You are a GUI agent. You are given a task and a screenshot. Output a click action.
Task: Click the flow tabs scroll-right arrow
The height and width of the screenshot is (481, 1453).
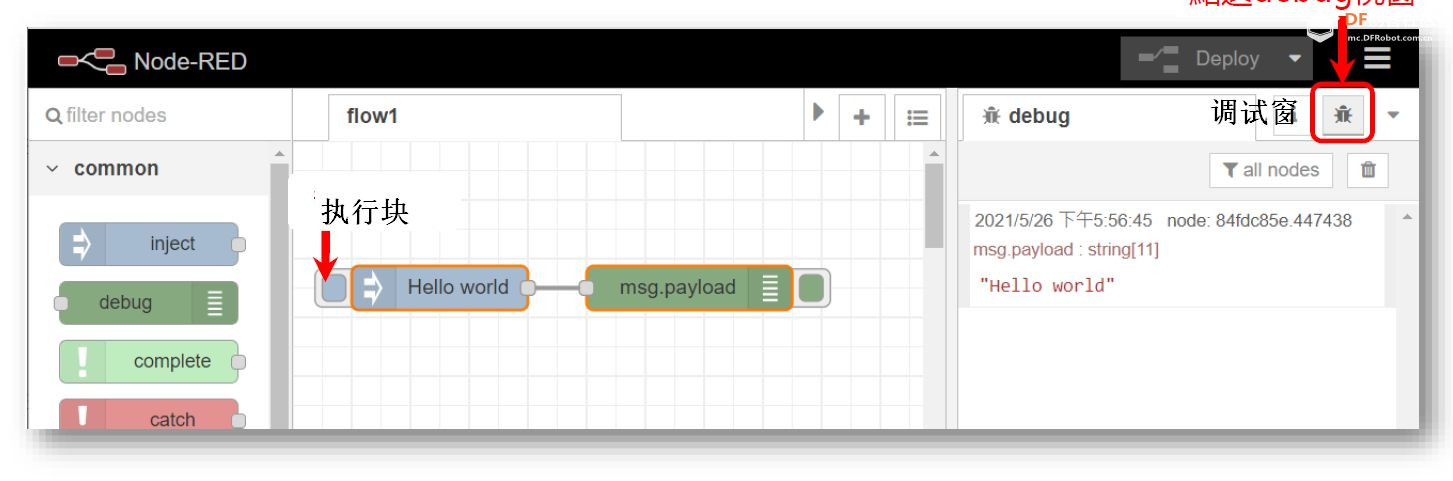817,113
